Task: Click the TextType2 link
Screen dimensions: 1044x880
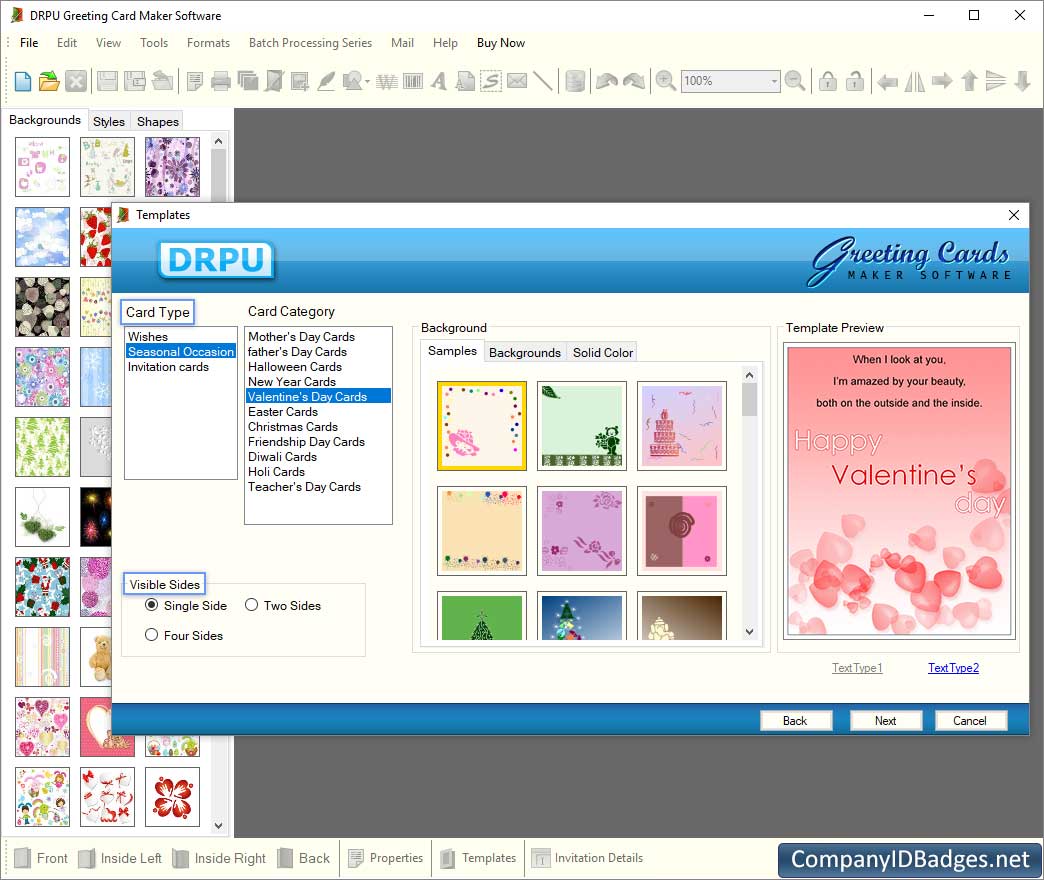Action: [x=953, y=668]
